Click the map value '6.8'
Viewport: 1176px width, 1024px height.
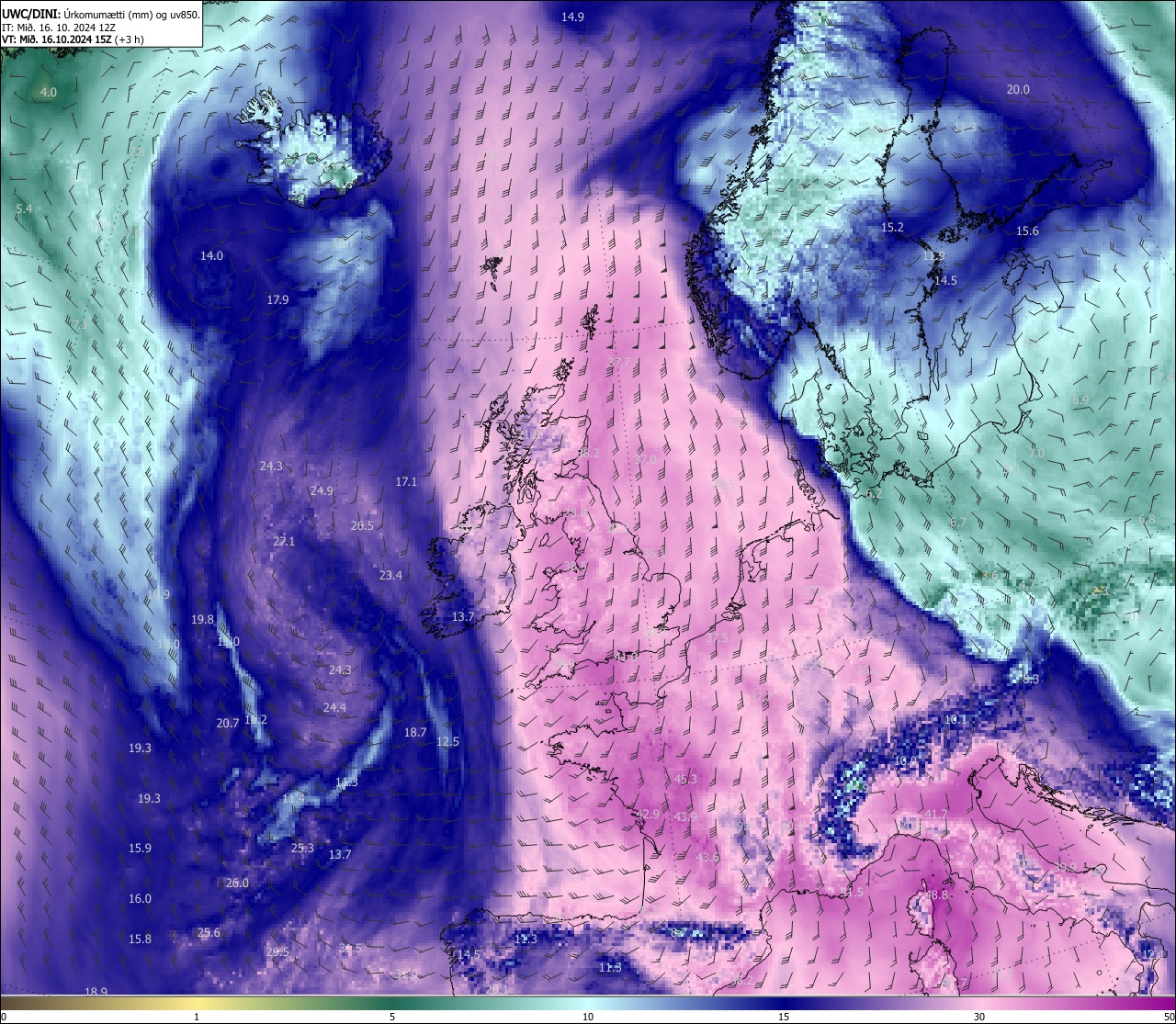1147,519
